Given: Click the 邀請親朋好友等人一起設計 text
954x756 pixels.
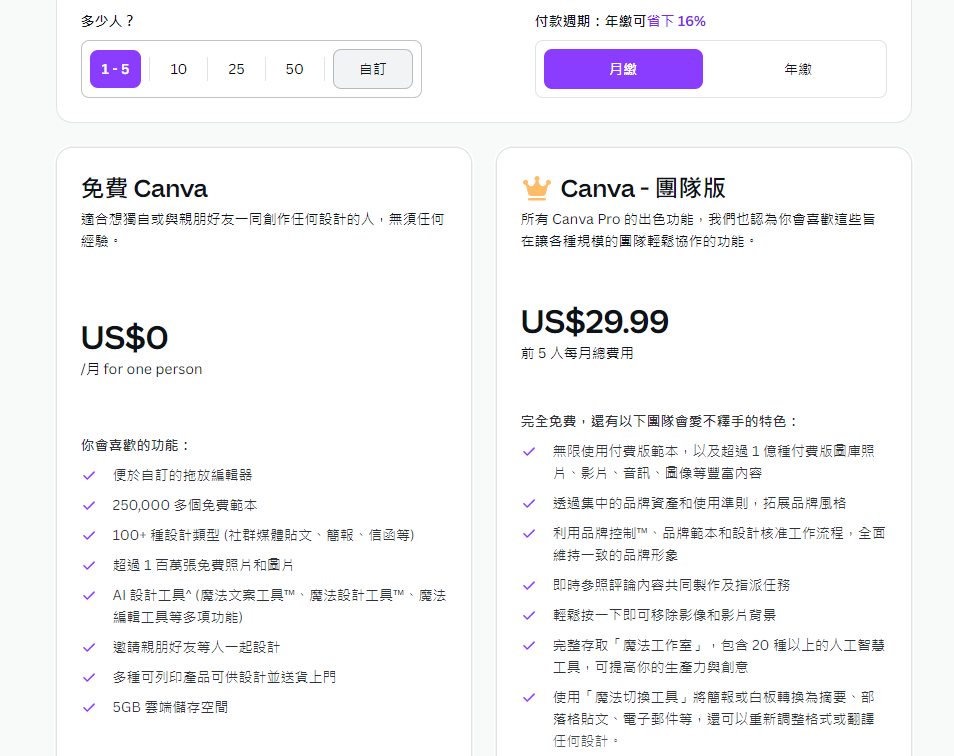Looking at the screenshot, I should 197,647.
